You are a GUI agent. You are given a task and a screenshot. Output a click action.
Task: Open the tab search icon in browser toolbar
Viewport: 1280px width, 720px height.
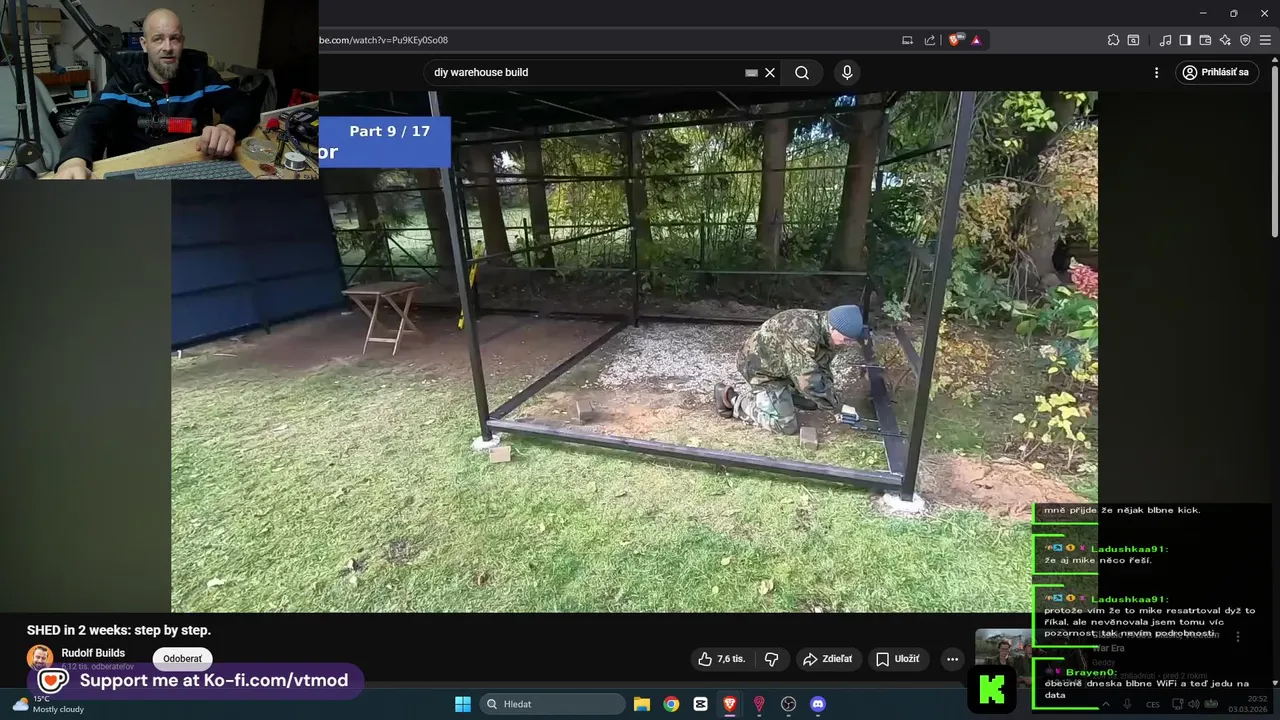(x=1133, y=40)
